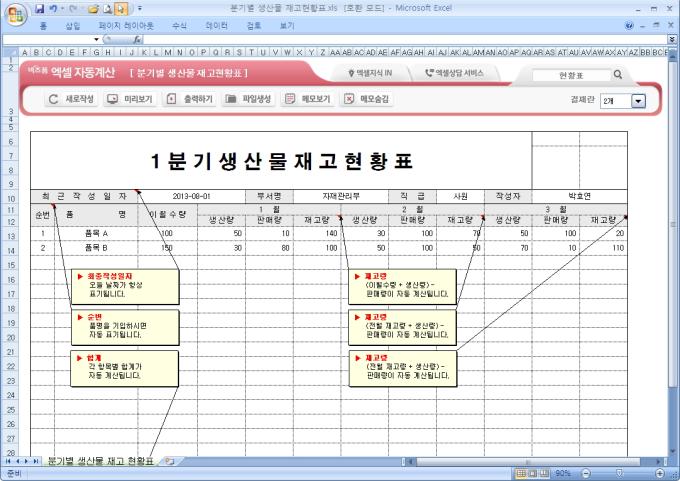Select the 품목 A cell

tap(96, 234)
